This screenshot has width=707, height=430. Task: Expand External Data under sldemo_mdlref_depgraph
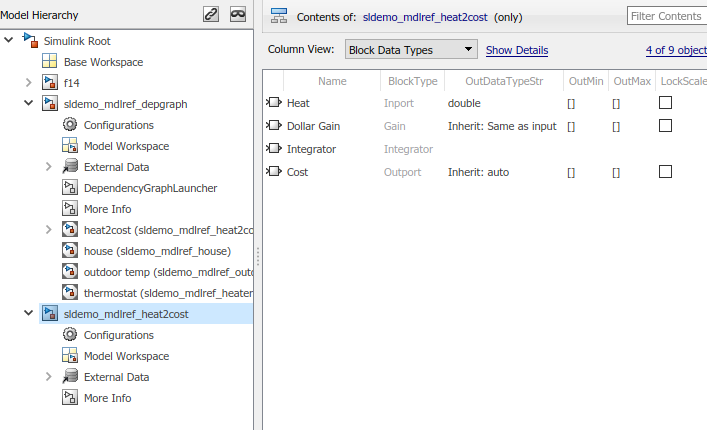pyautogui.click(x=49, y=167)
